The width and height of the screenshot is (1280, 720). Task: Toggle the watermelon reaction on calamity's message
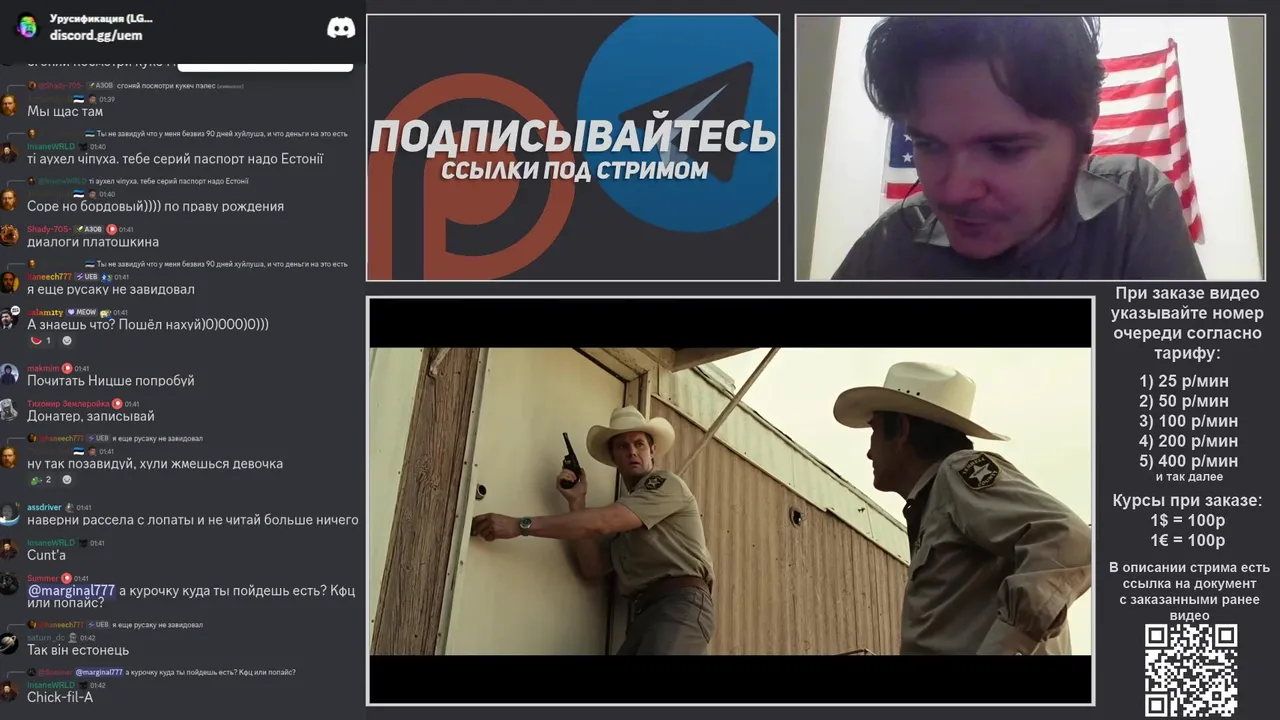click(40, 340)
